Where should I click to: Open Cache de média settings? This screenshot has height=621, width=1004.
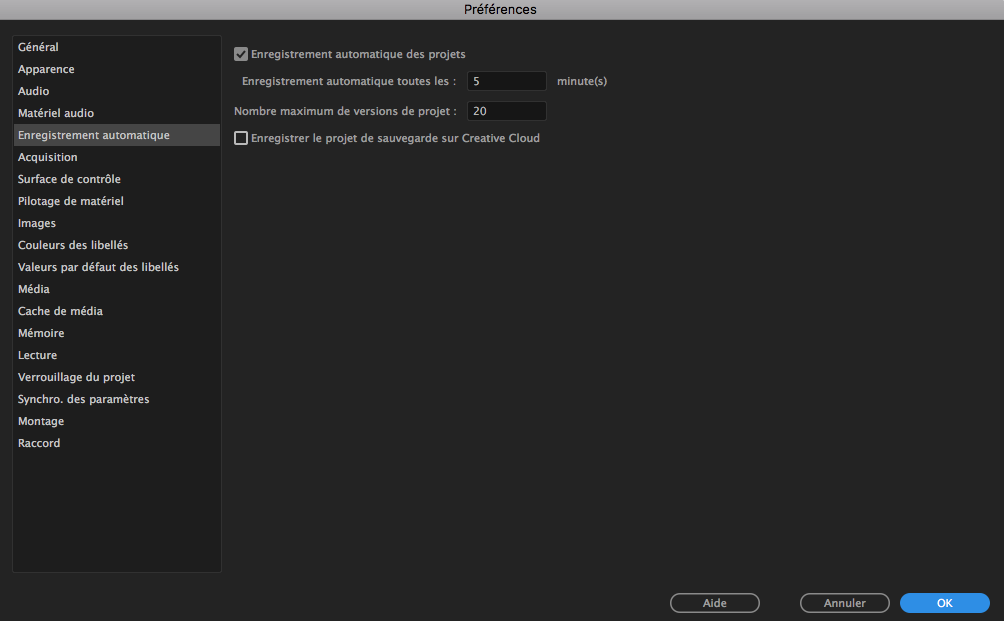pos(117,311)
